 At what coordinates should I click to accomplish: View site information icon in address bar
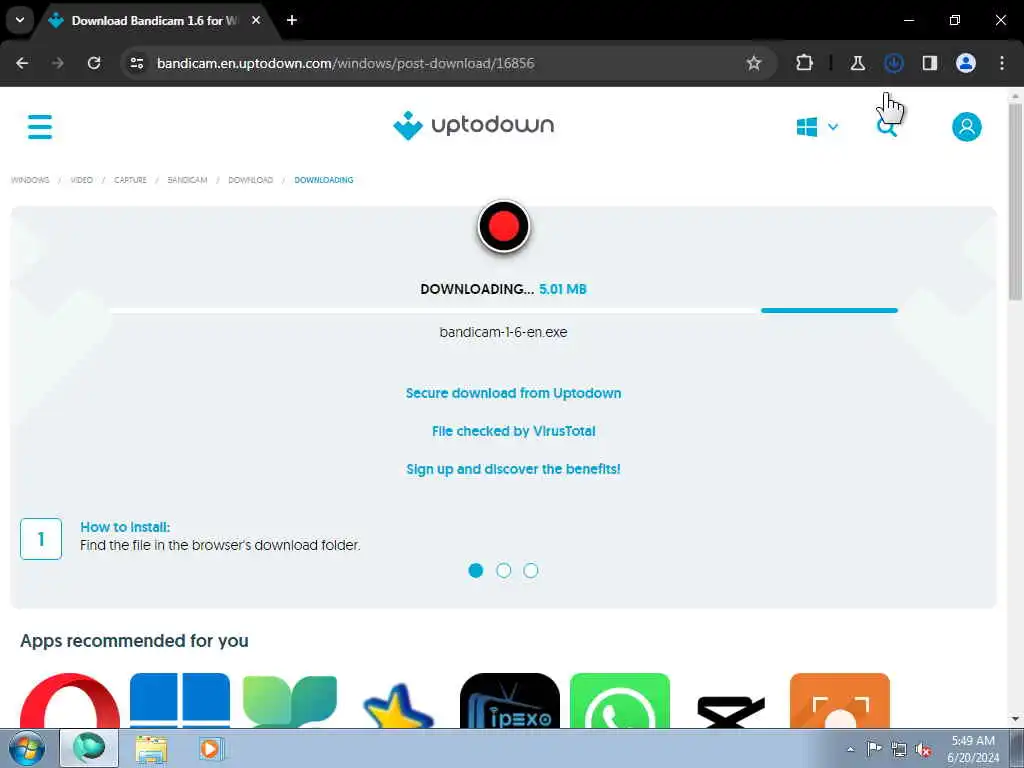[137, 63]
